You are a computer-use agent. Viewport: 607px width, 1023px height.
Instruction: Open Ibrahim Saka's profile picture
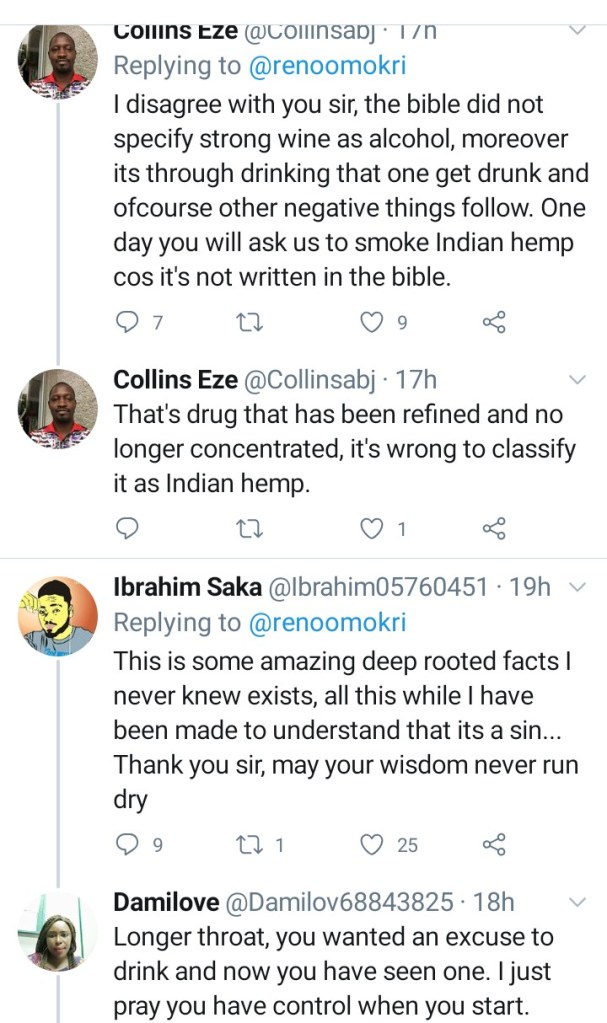(x=58, y=615)
